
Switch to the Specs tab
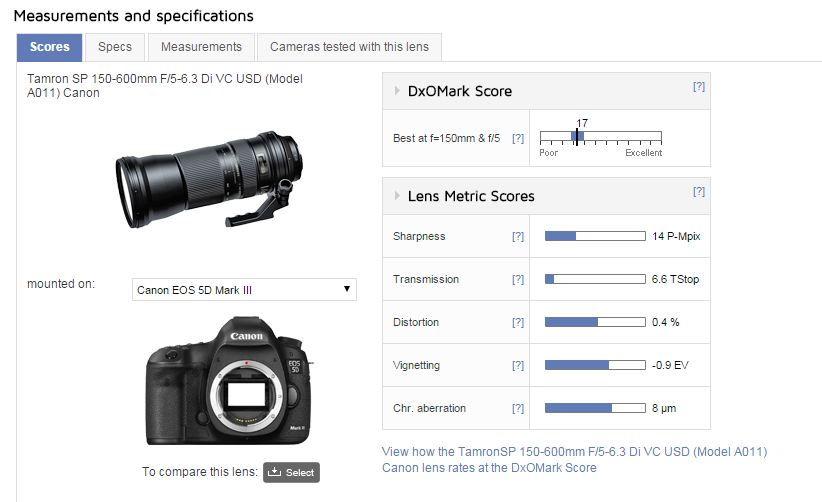coord(115,47)
